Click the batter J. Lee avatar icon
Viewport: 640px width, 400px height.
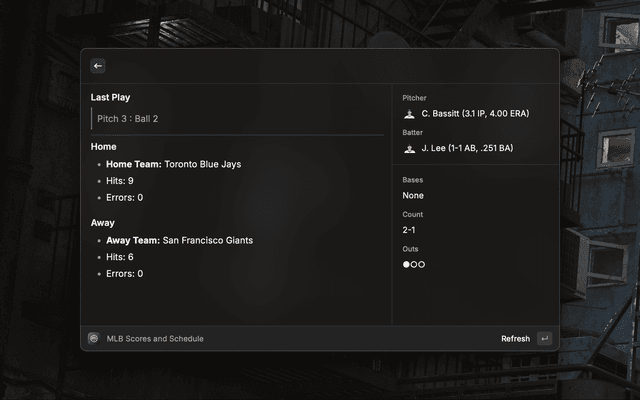409,149
